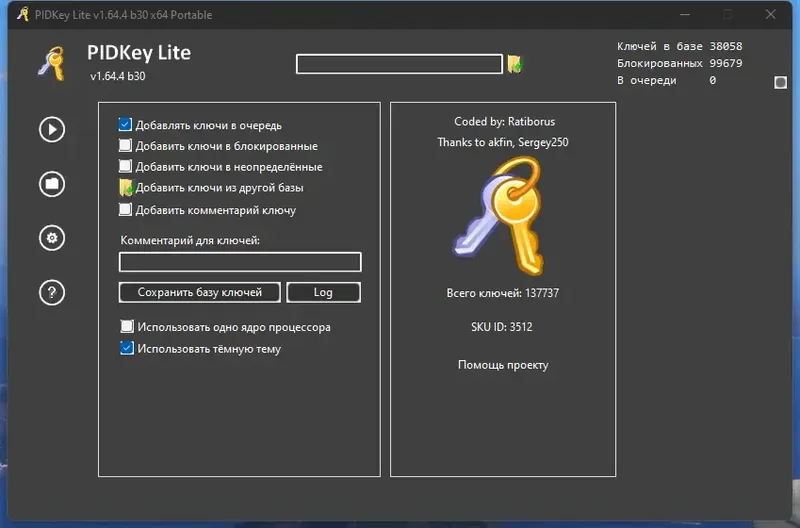
Task: Toggle 'Добавлять ключи в очередь' checkbox
Action: pos(125,124)
